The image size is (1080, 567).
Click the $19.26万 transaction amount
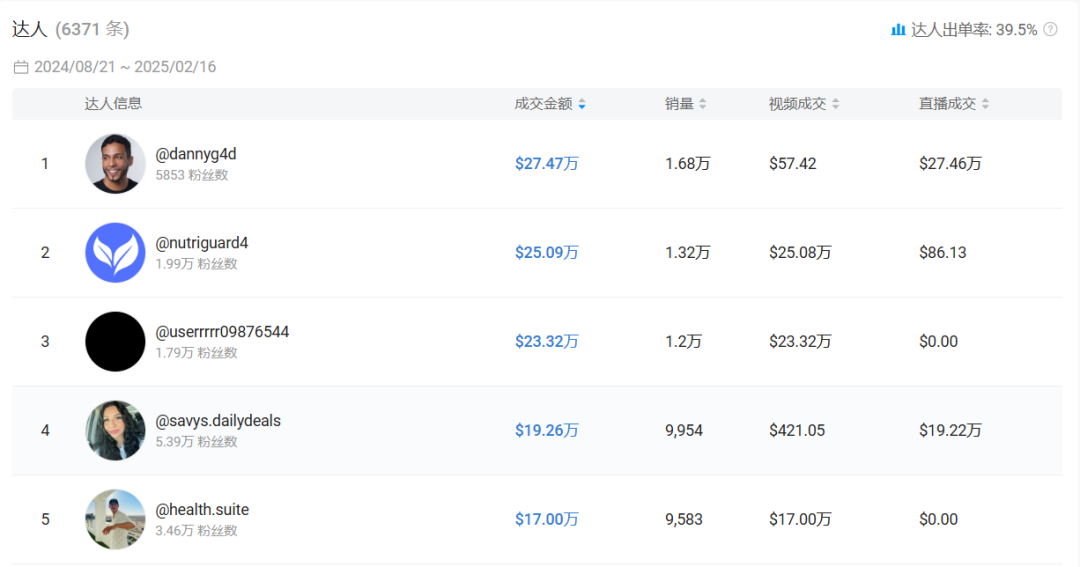(x=547, y=430)
